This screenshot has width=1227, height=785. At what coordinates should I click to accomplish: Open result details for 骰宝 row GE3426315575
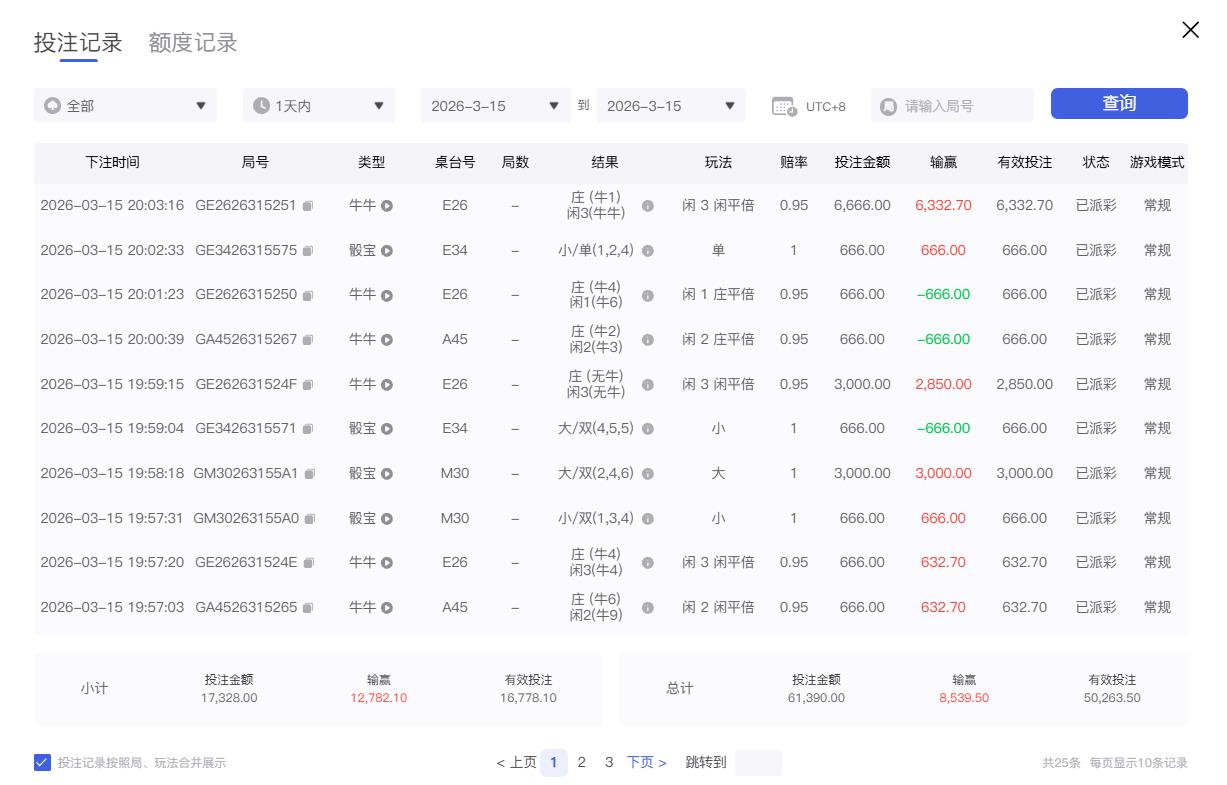[647, 249]
